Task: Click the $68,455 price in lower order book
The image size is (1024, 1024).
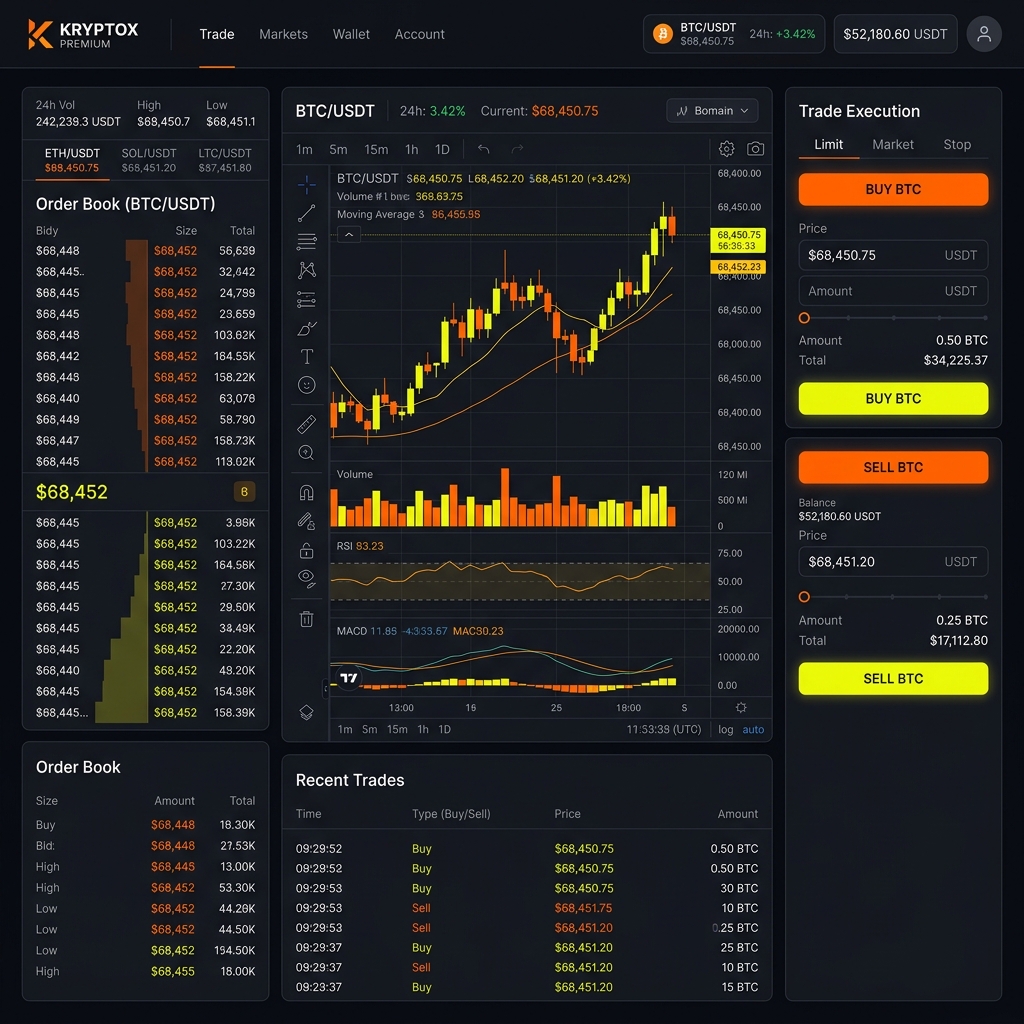Action: click(172, 971)
